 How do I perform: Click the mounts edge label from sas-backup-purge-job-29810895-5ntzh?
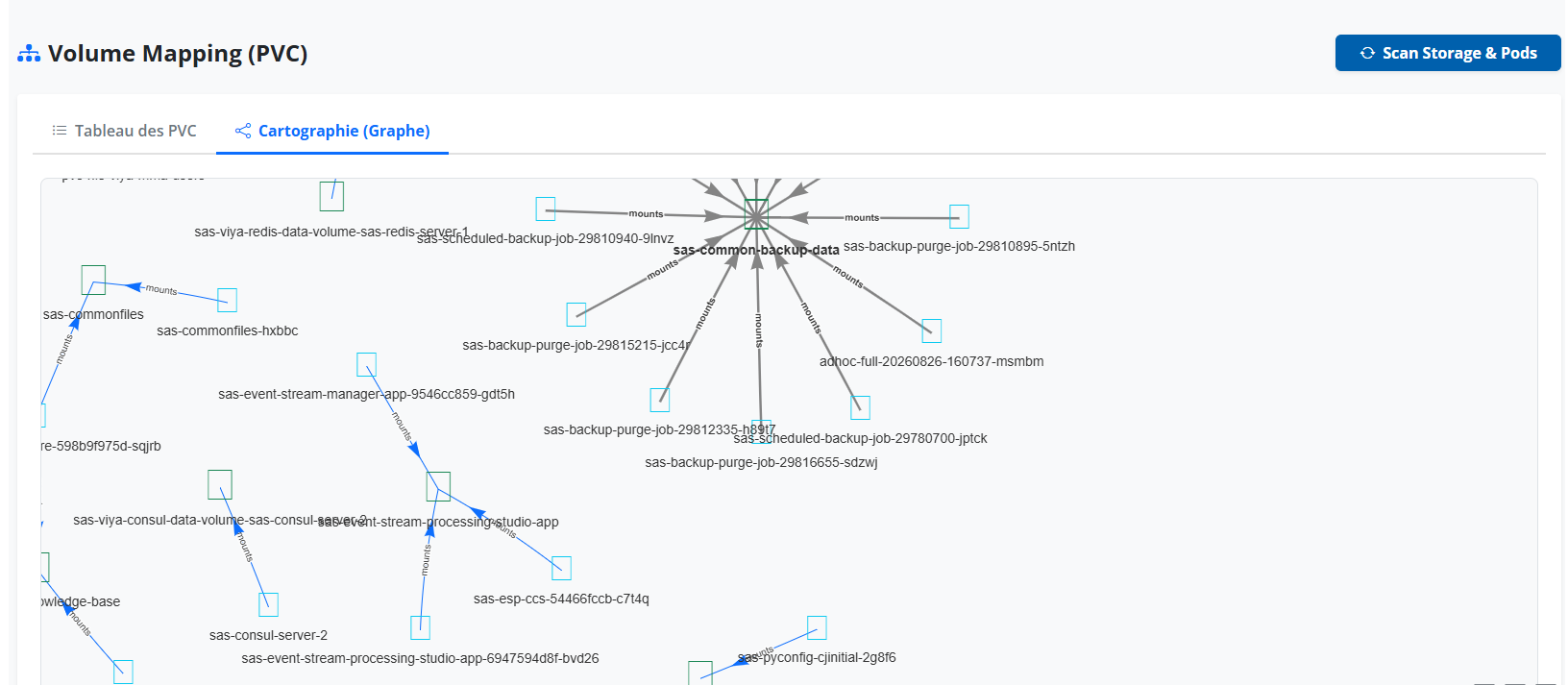(x=862, y=217)
